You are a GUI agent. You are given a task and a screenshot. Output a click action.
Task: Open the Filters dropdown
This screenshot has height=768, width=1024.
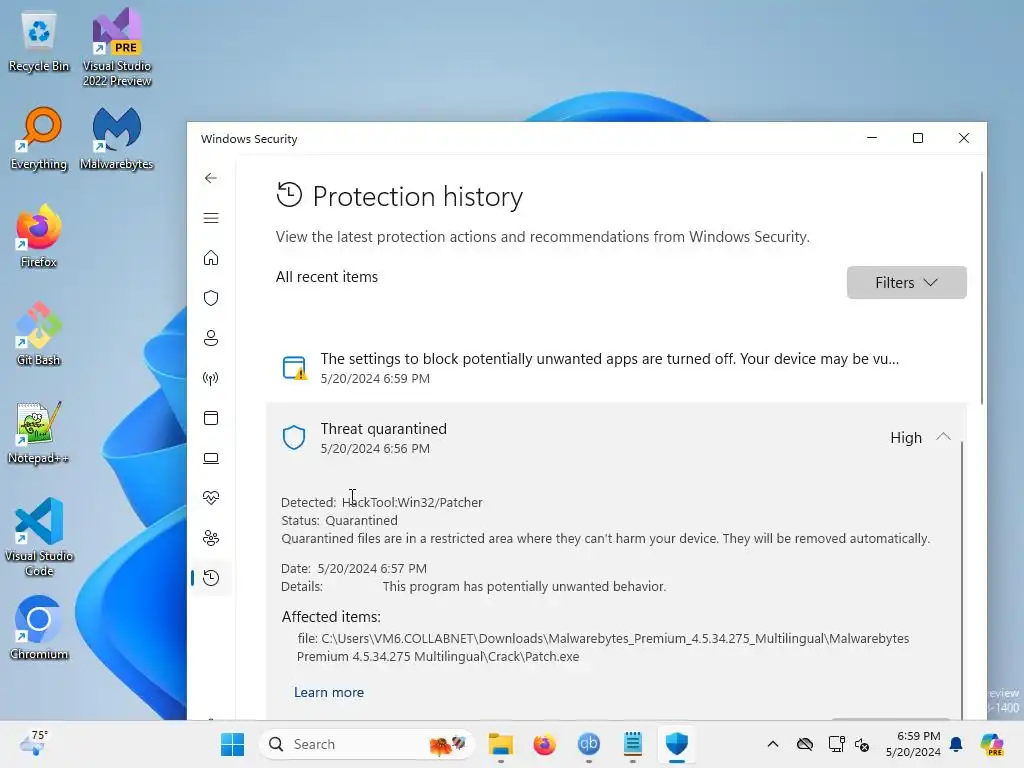906,283
